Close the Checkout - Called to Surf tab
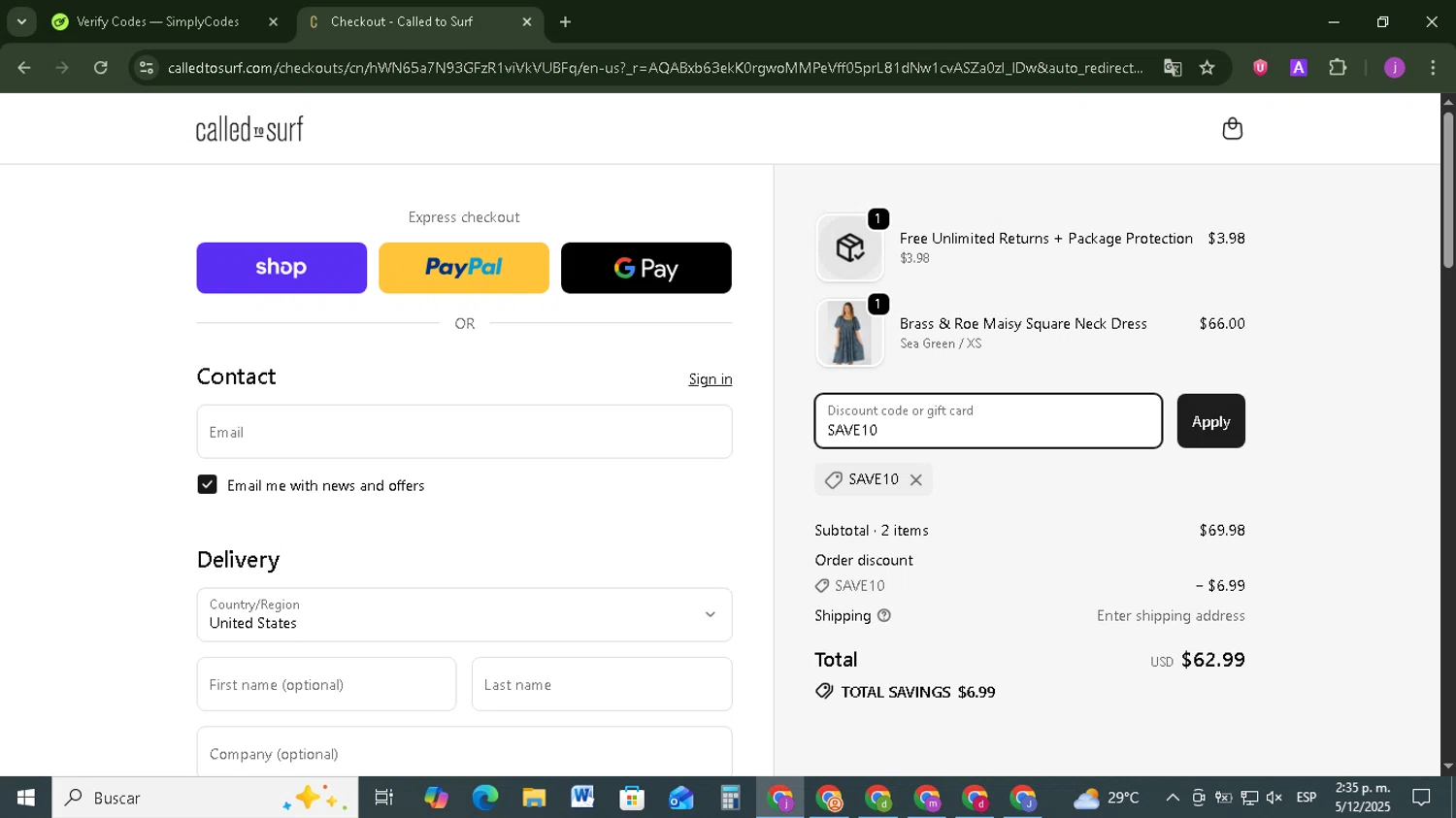This screenshot has height=818, width=1456. click(x=527, y=21)
